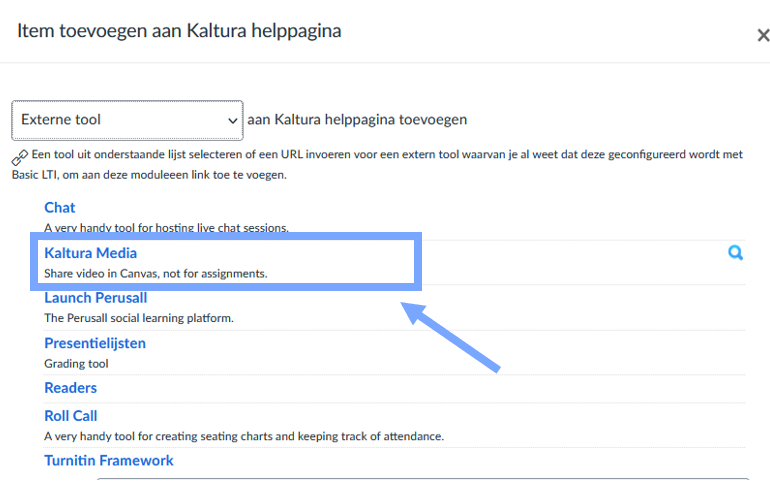The image size is (770, 485).
Task: Select the Chat external tool
Action: point(59,208)
